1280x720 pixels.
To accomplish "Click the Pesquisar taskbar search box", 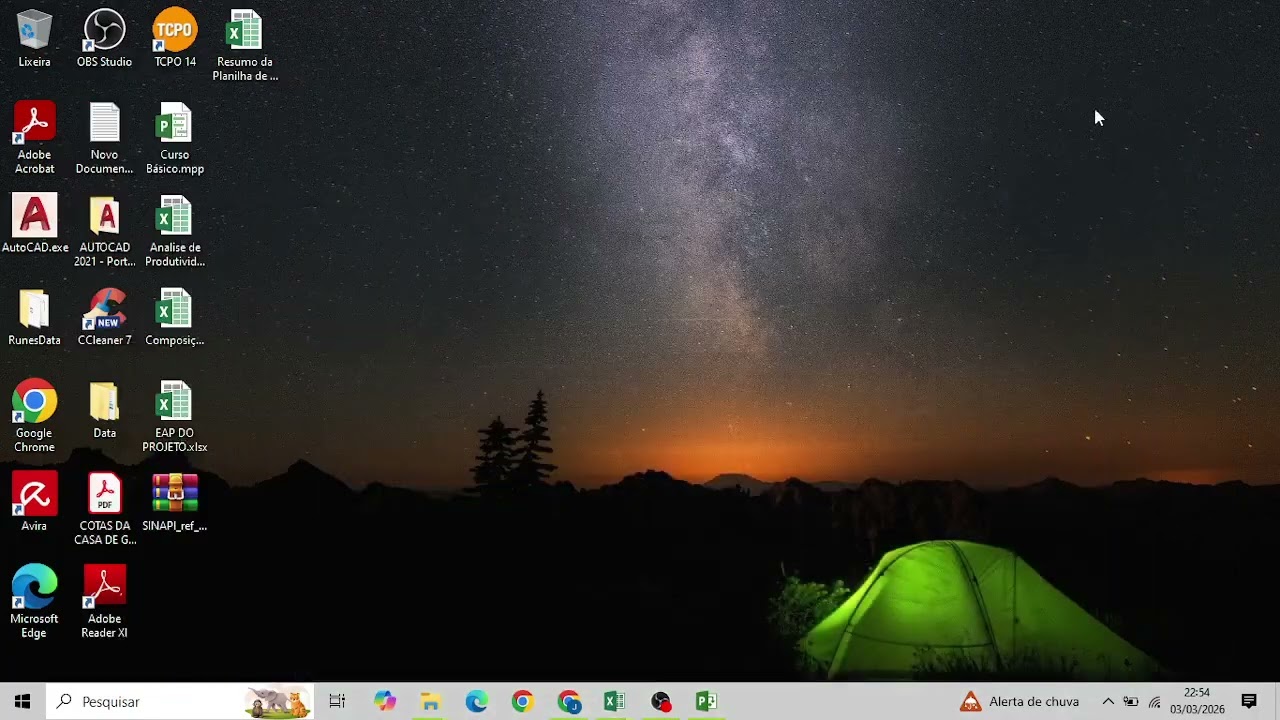I will pyautogui.click(x=180, y=701).
